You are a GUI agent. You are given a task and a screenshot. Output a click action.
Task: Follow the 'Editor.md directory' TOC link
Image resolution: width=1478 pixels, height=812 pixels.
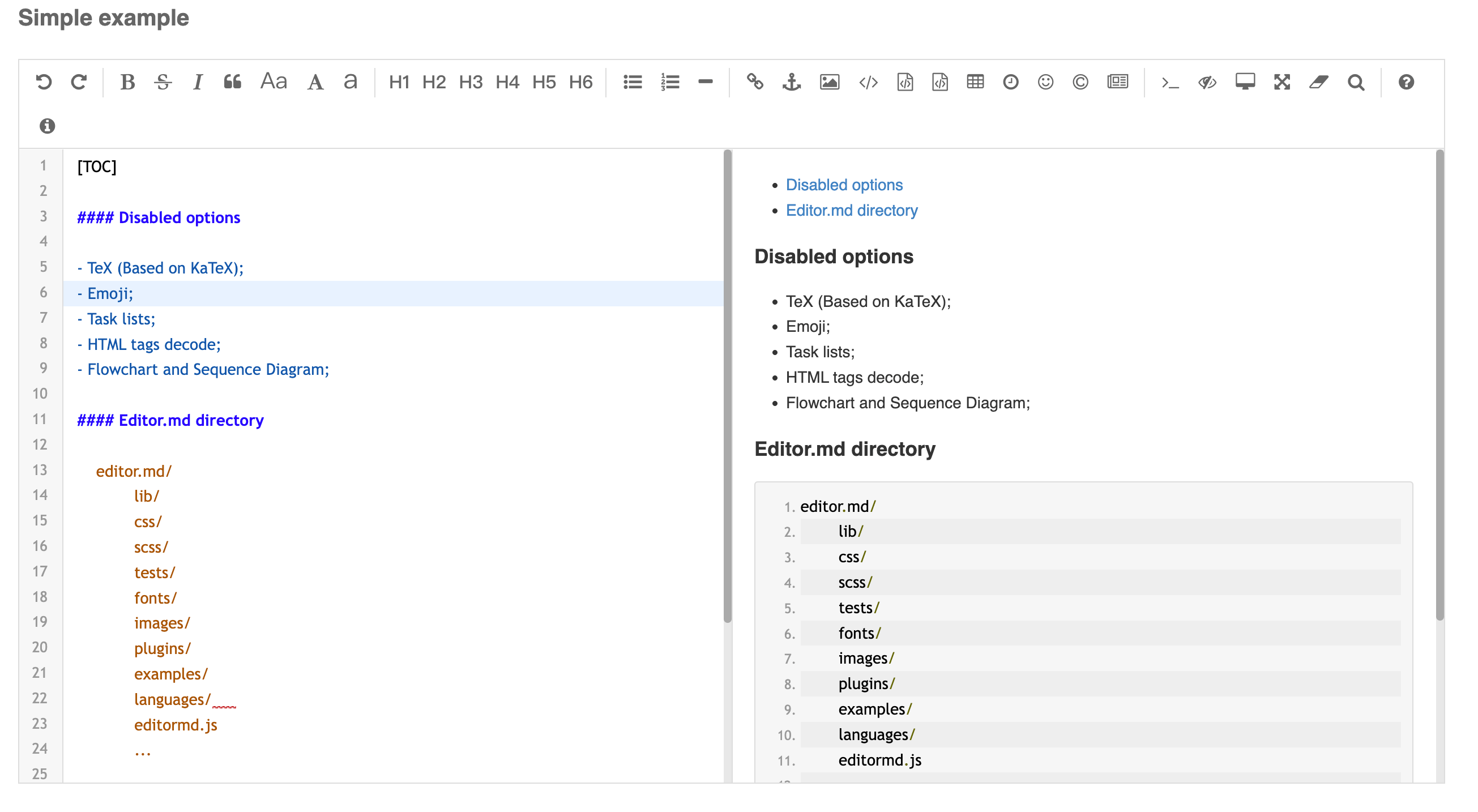click(x=852, y=210)
